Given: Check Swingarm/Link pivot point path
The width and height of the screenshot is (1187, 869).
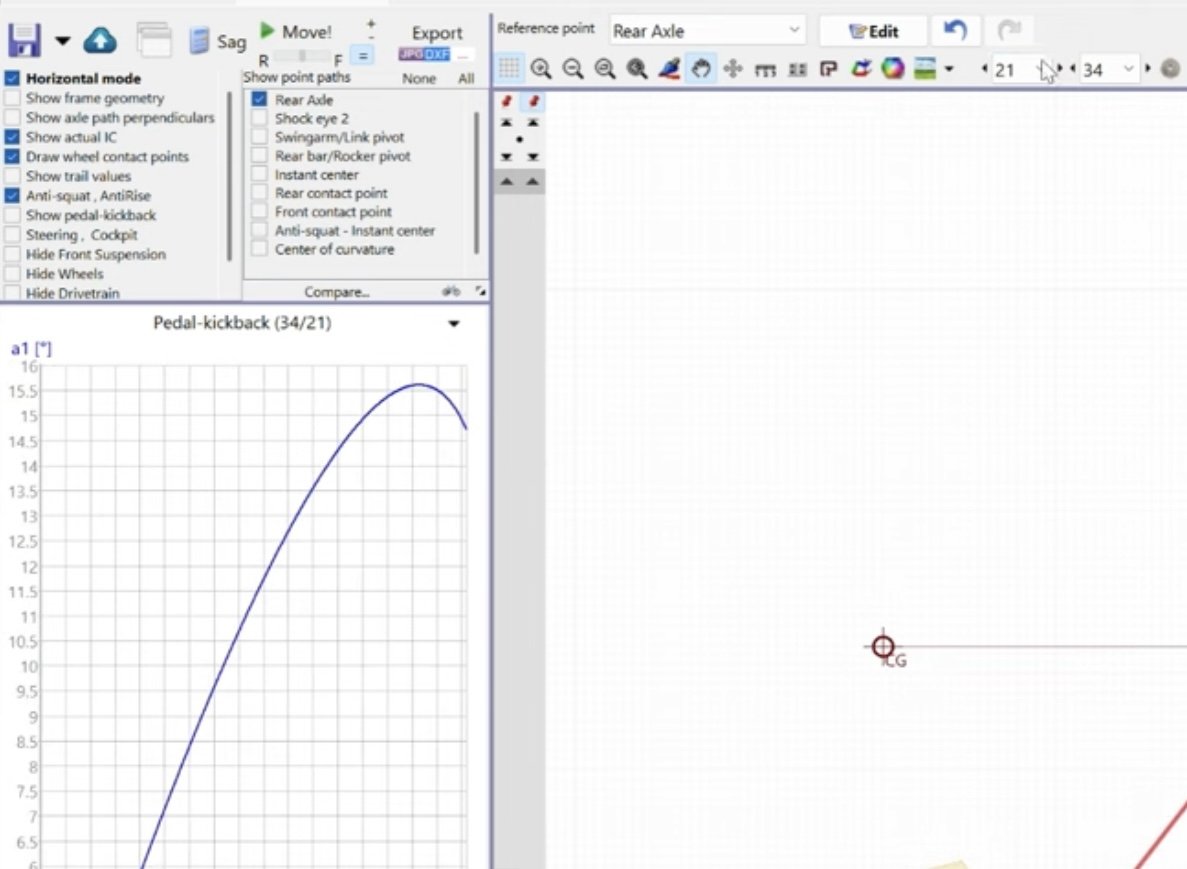Looking at the screenshot, I should click(260, 137).
